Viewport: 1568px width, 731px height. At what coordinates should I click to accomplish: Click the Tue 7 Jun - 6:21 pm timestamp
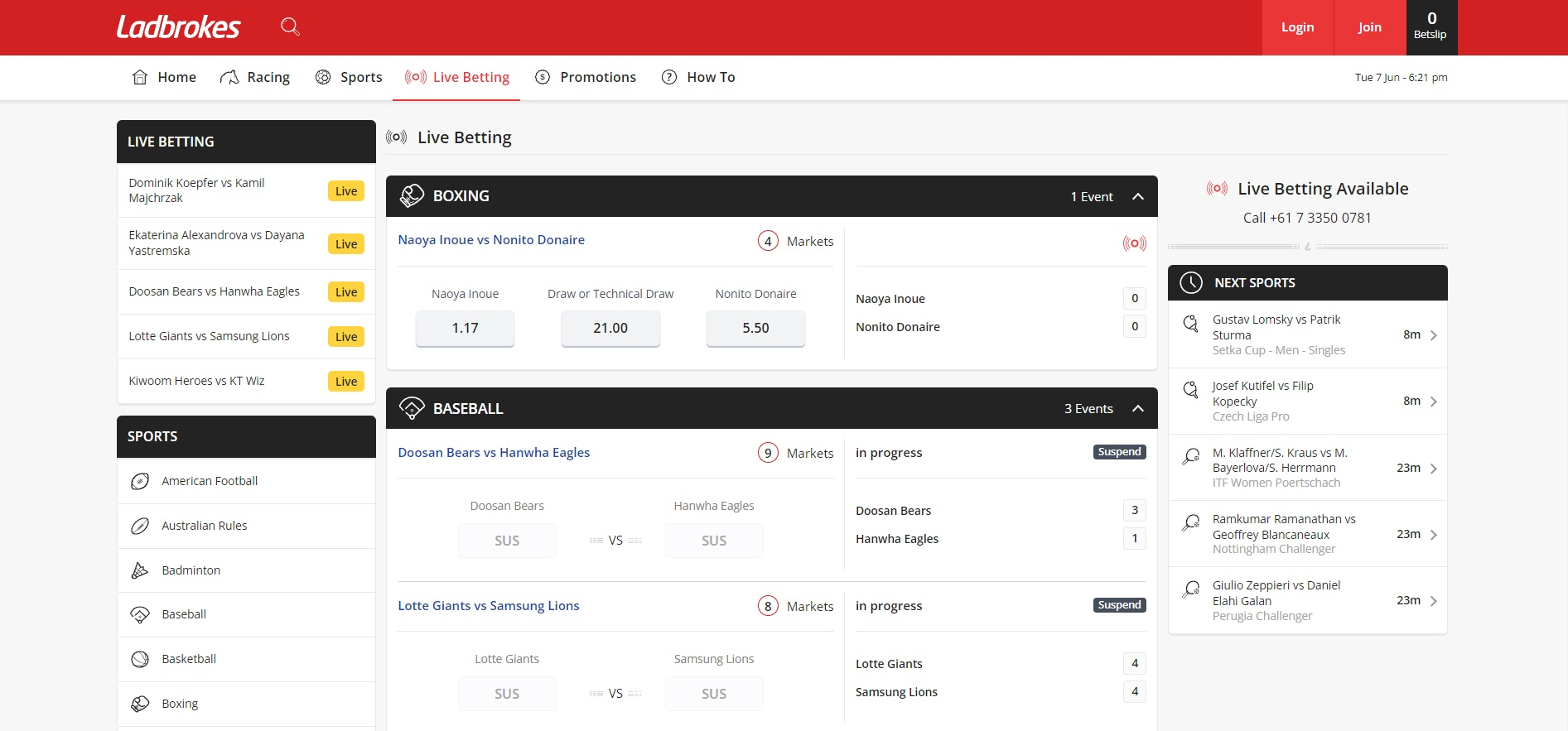point(1402,77)
